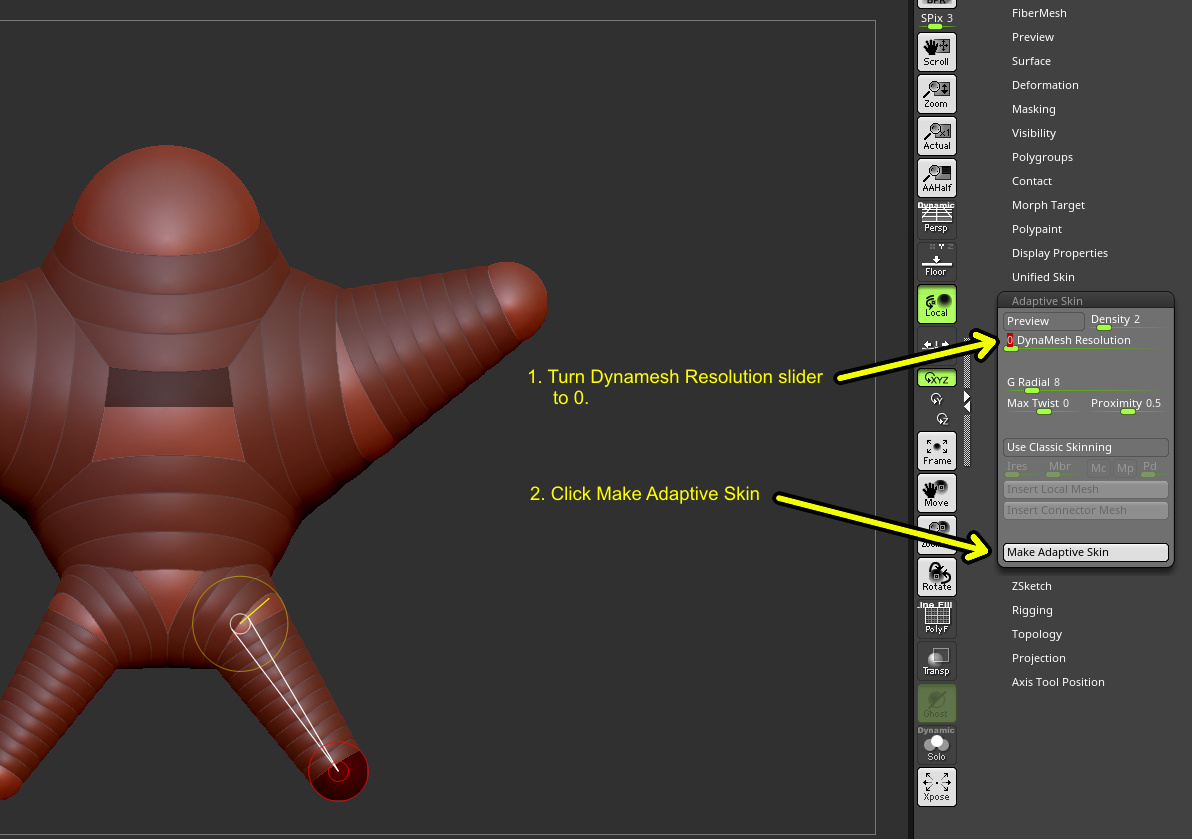Switch rotation to the Y axis icon
The height and width of the screenshot is (839, 1192).
tap(937, 399)
